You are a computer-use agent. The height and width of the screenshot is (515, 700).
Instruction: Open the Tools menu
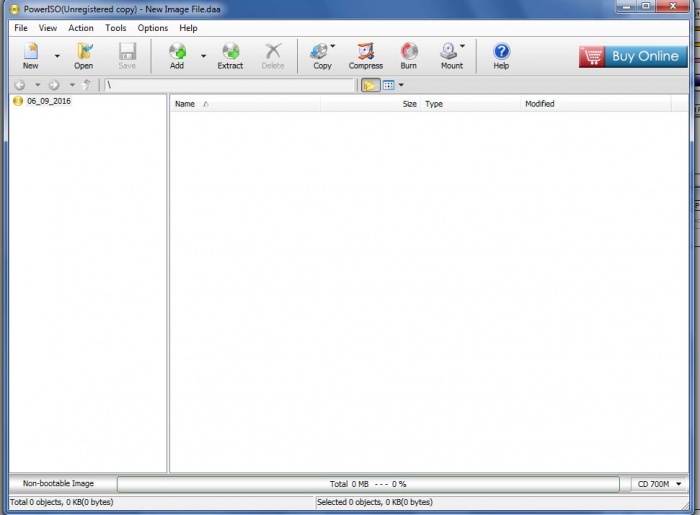[116, 28]
